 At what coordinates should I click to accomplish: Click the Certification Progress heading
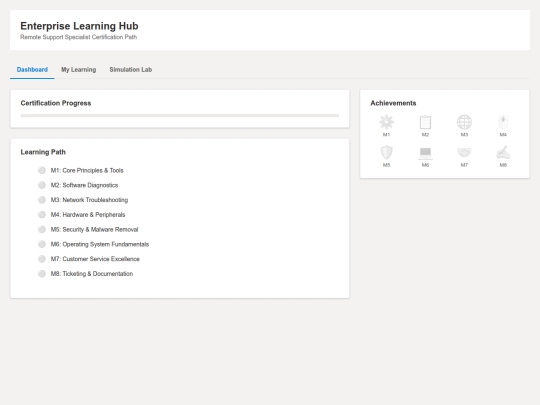56,103
